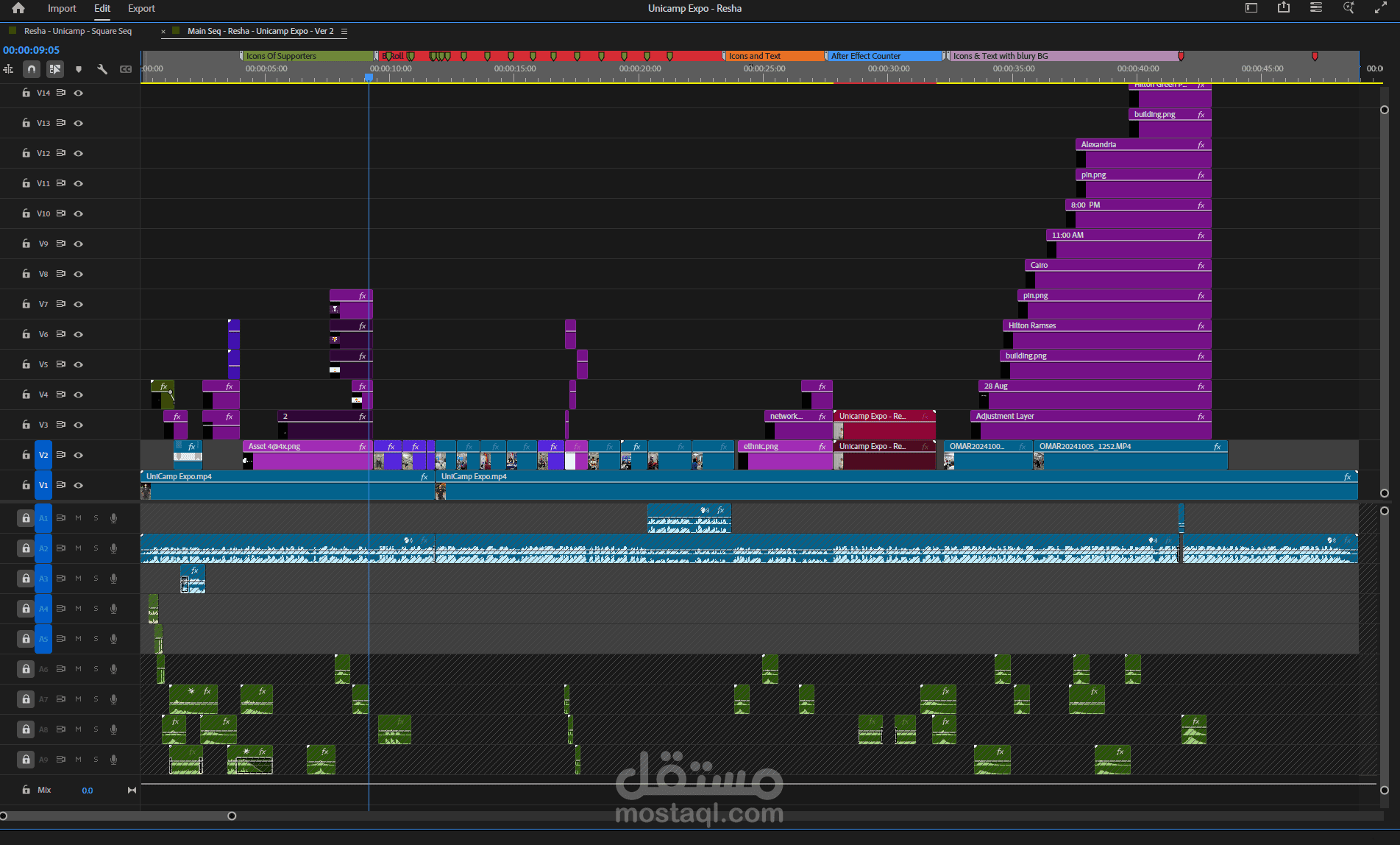Toggle lock on track V1
The image size is (1400, 845).
pos(26,485)
